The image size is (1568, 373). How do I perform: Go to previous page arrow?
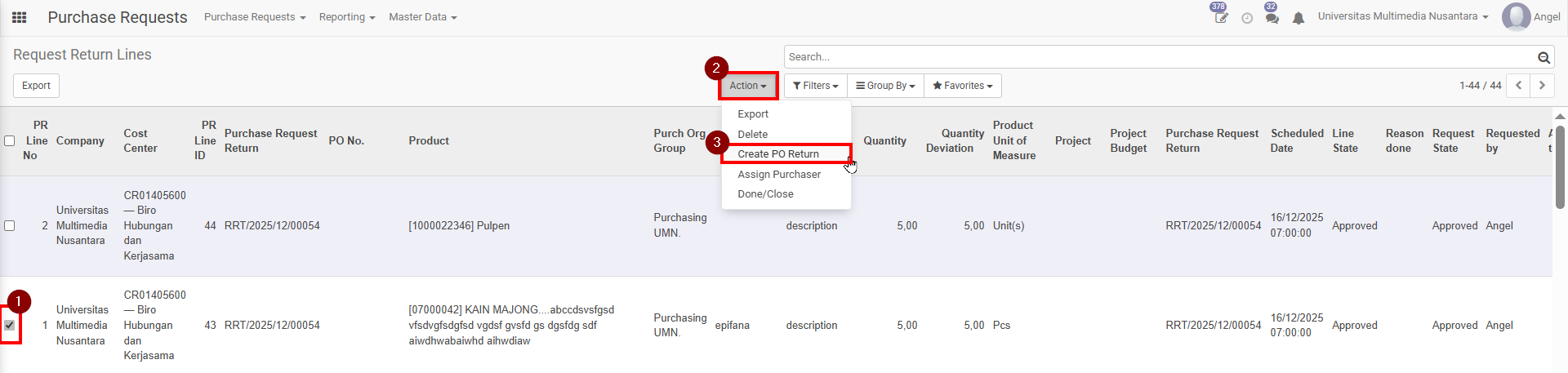click(x=1518, y=86)
